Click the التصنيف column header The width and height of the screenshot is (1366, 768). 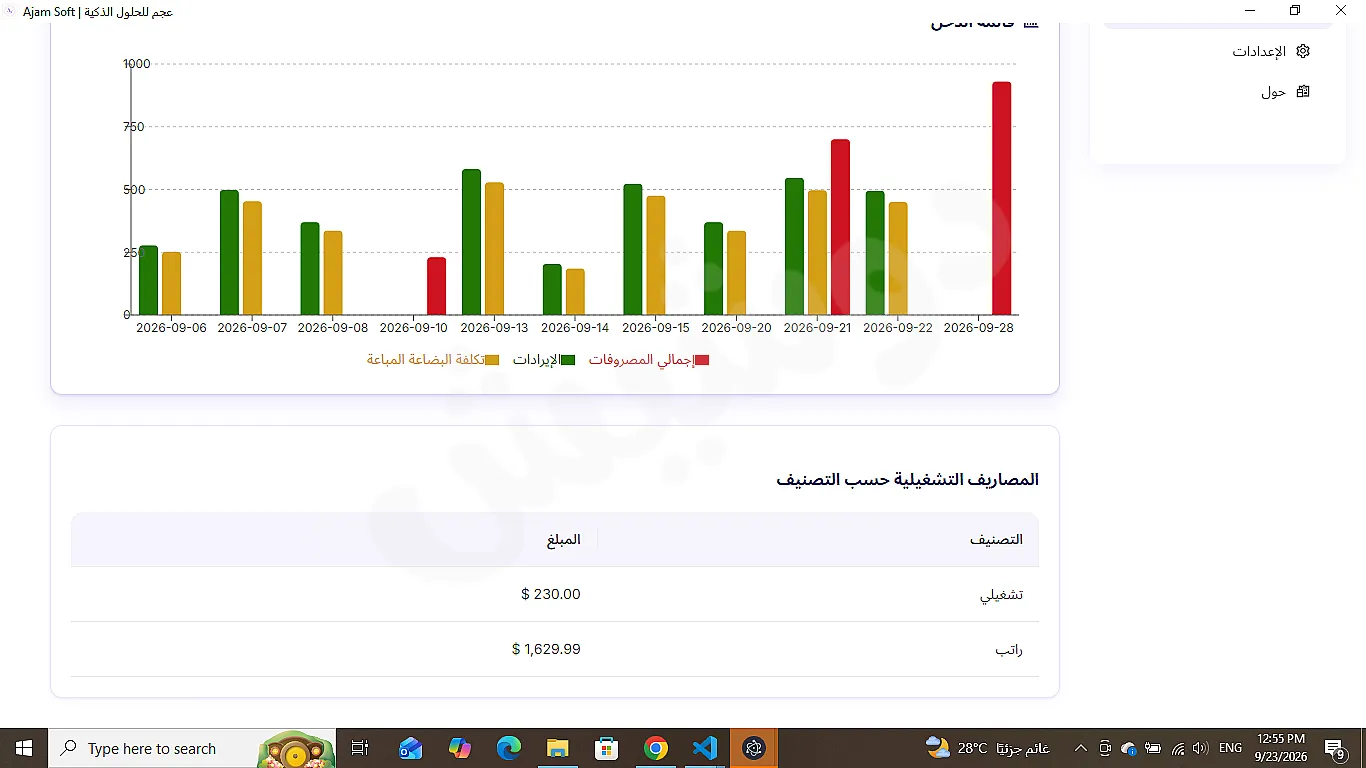point(996,540)
